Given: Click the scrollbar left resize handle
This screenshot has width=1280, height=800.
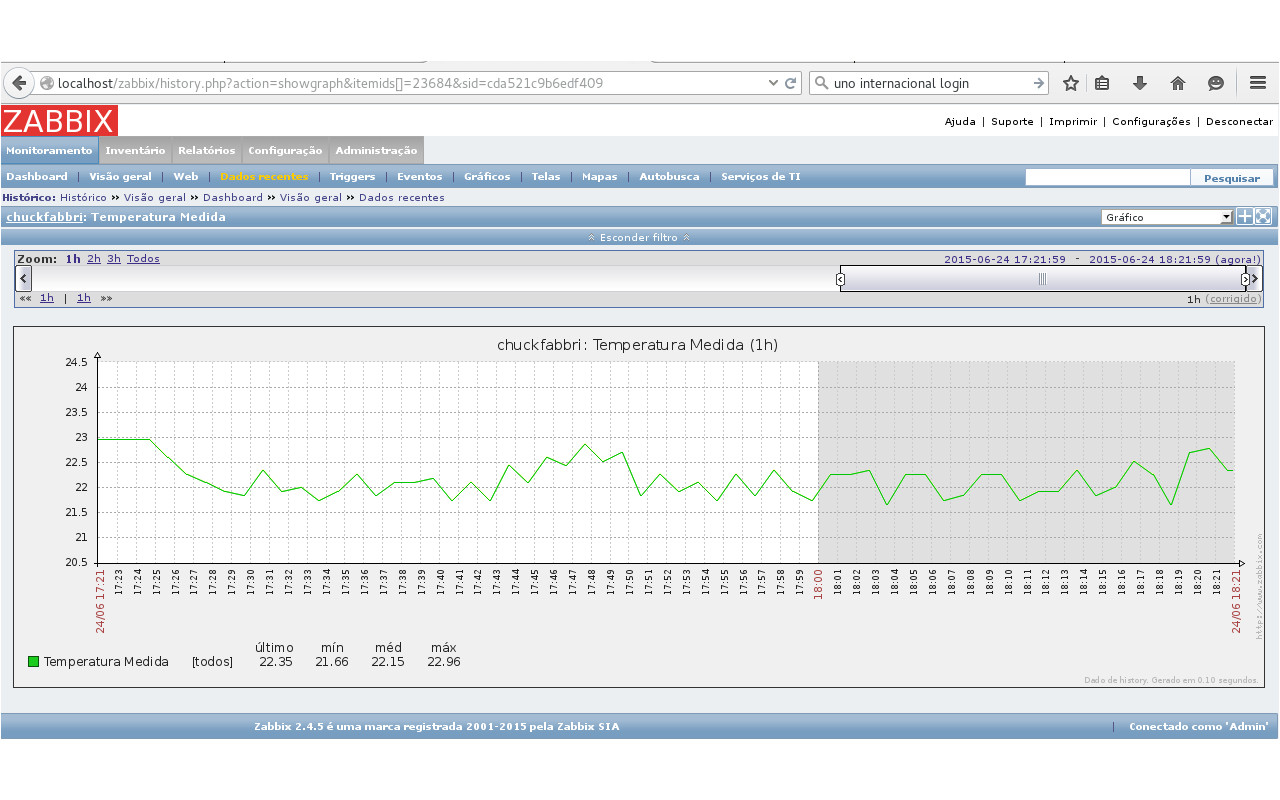Looking at the screenshot, I should (x=840, y=279).
